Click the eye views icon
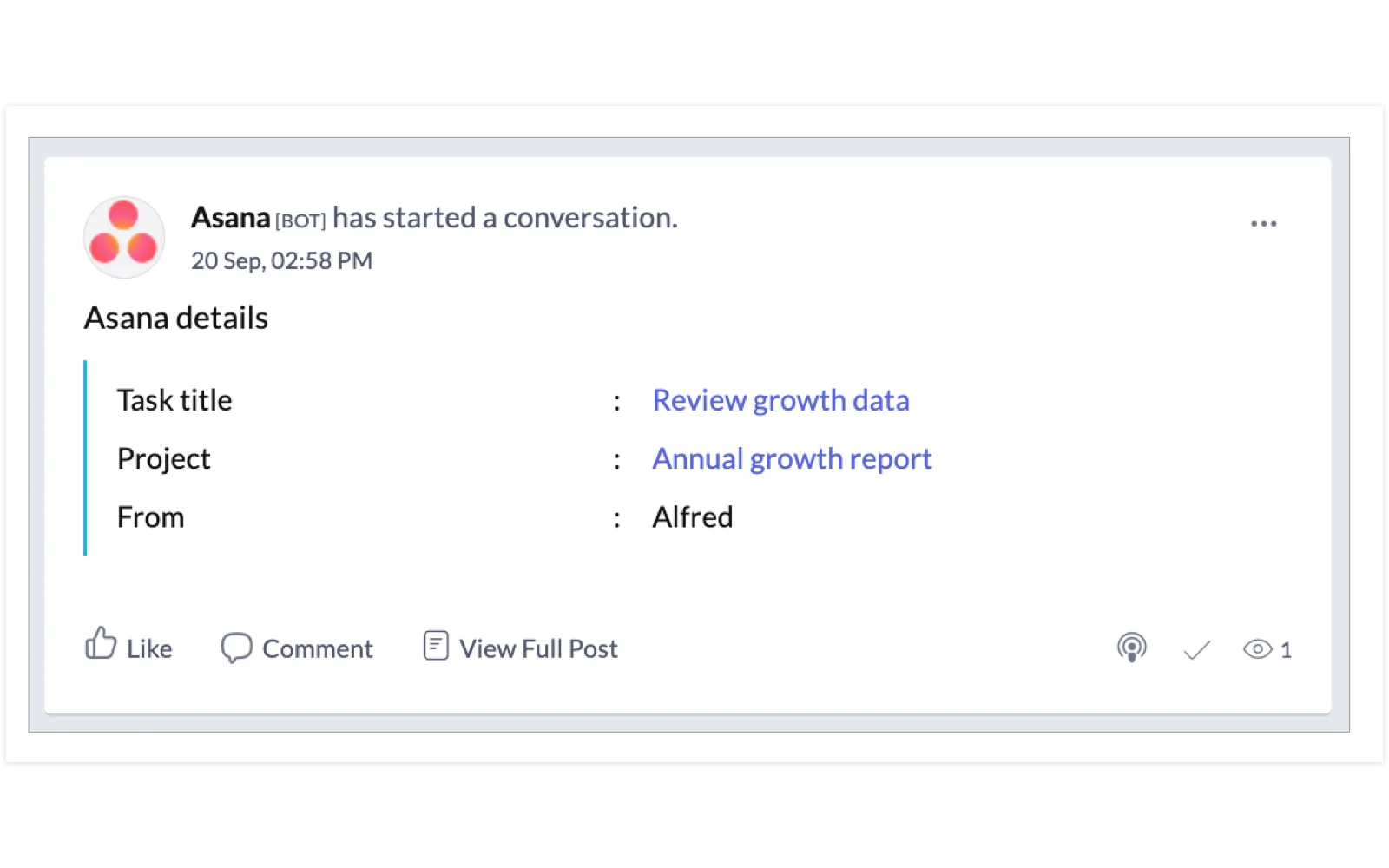The image size is (1389, 868). coord(1257,649)
